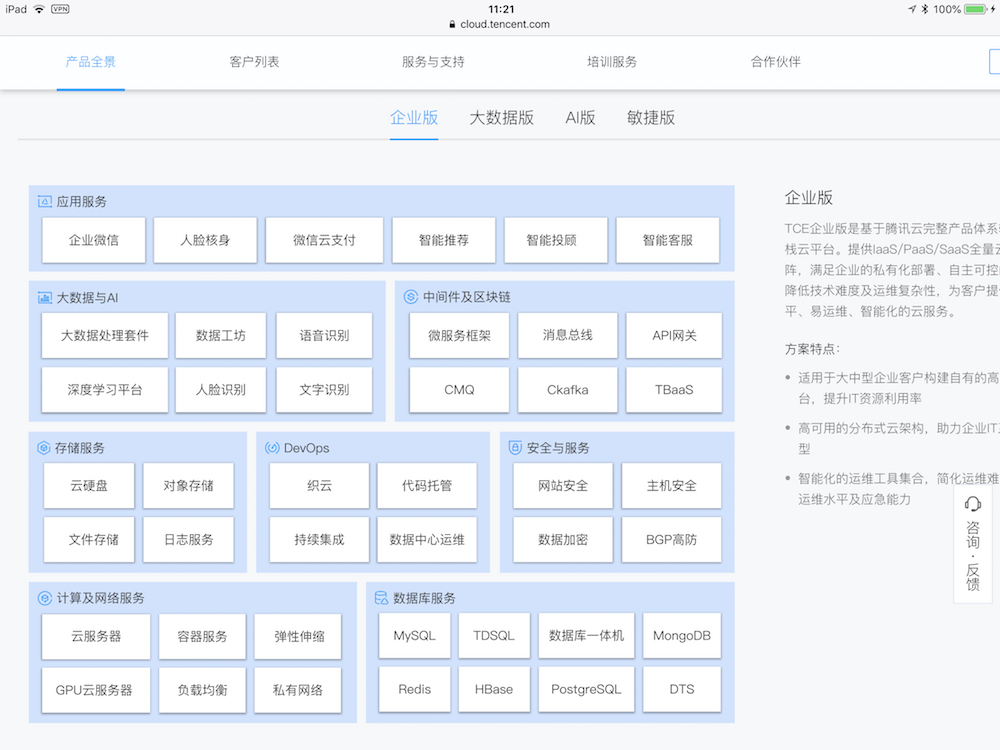1000x750 pixels.
Task: Open the 消息总线 product card
Action: (568, 335)
